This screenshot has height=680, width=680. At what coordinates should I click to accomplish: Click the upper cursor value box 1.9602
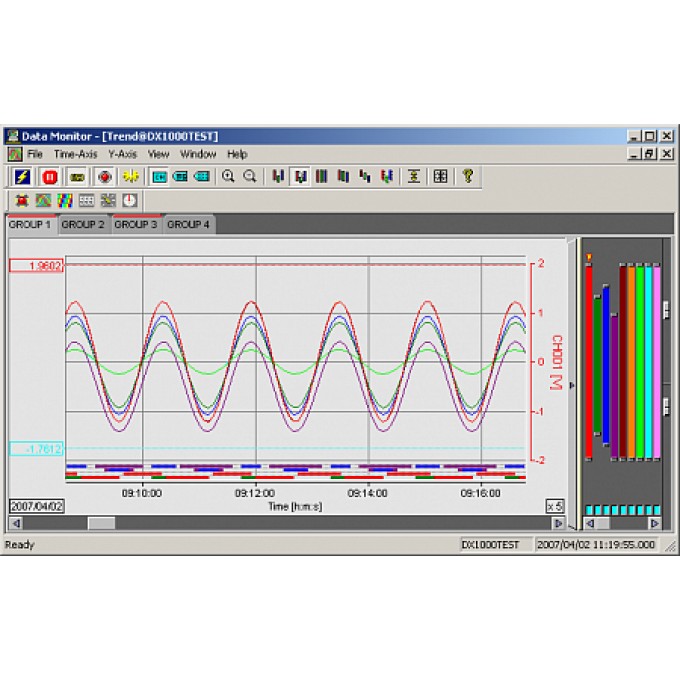click(x=37, y=265)
